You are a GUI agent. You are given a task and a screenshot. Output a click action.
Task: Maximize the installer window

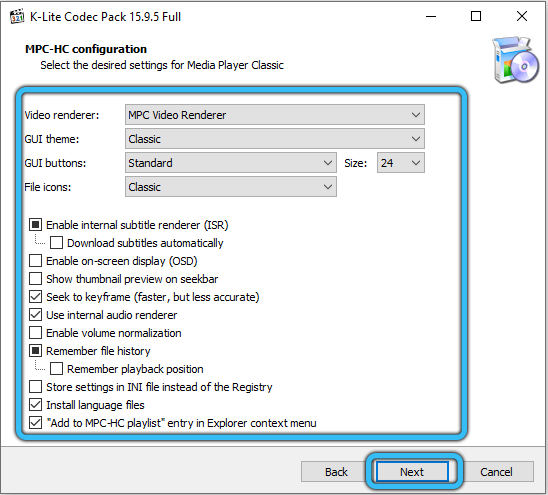tap(476, 16)
